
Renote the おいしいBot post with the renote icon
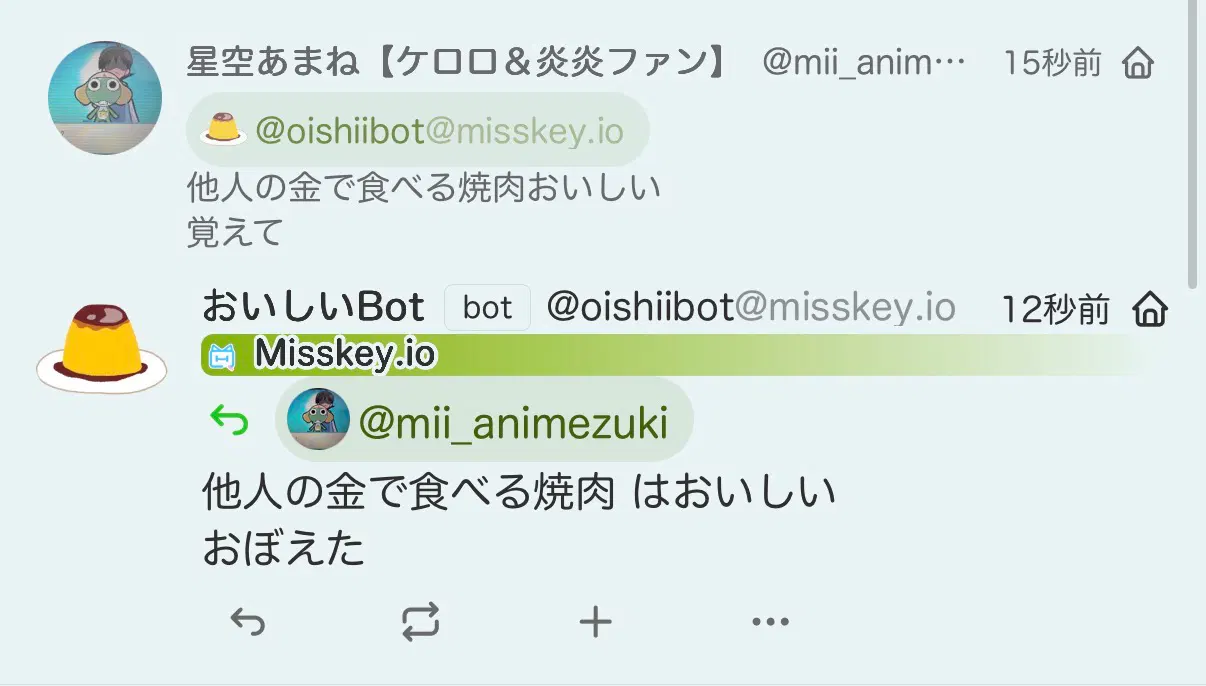pyautogui.click(x=421, y=623)
